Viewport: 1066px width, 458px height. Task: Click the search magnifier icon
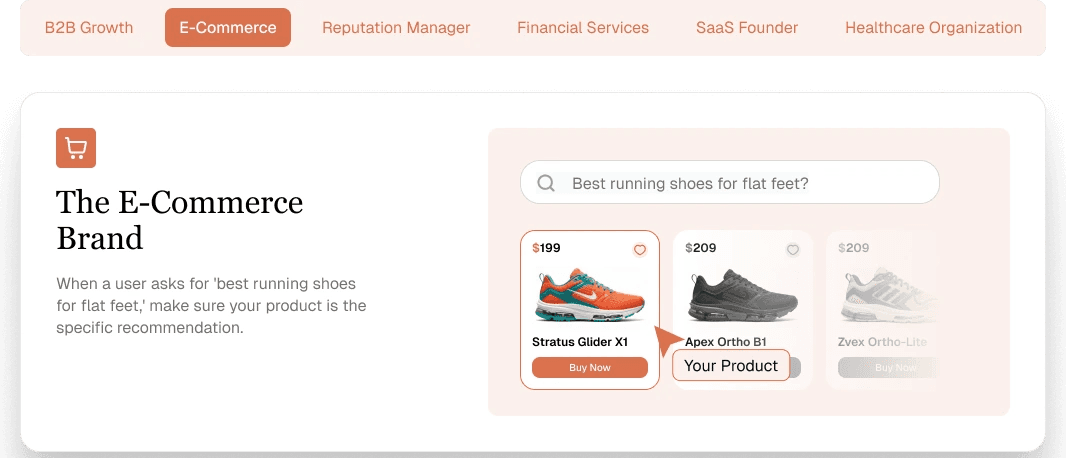click(546, 183)
